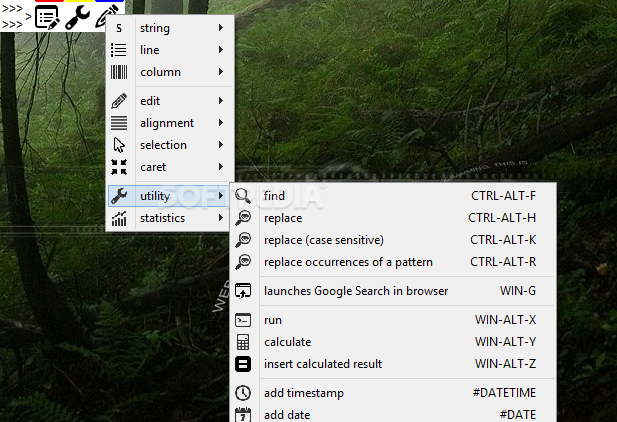Open the alignment menu entry
This screenshot has height=422, width=617.
coord(170,123)
